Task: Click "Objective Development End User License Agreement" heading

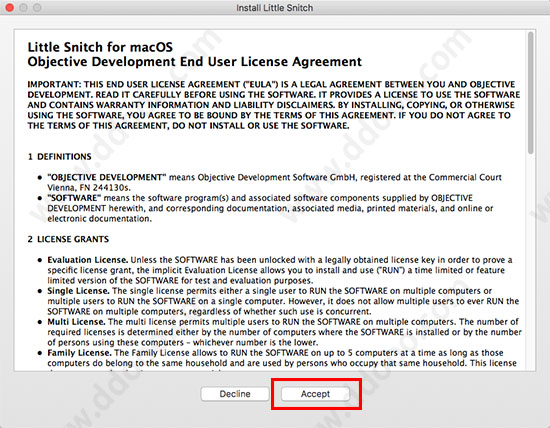Action: [194, 61]
